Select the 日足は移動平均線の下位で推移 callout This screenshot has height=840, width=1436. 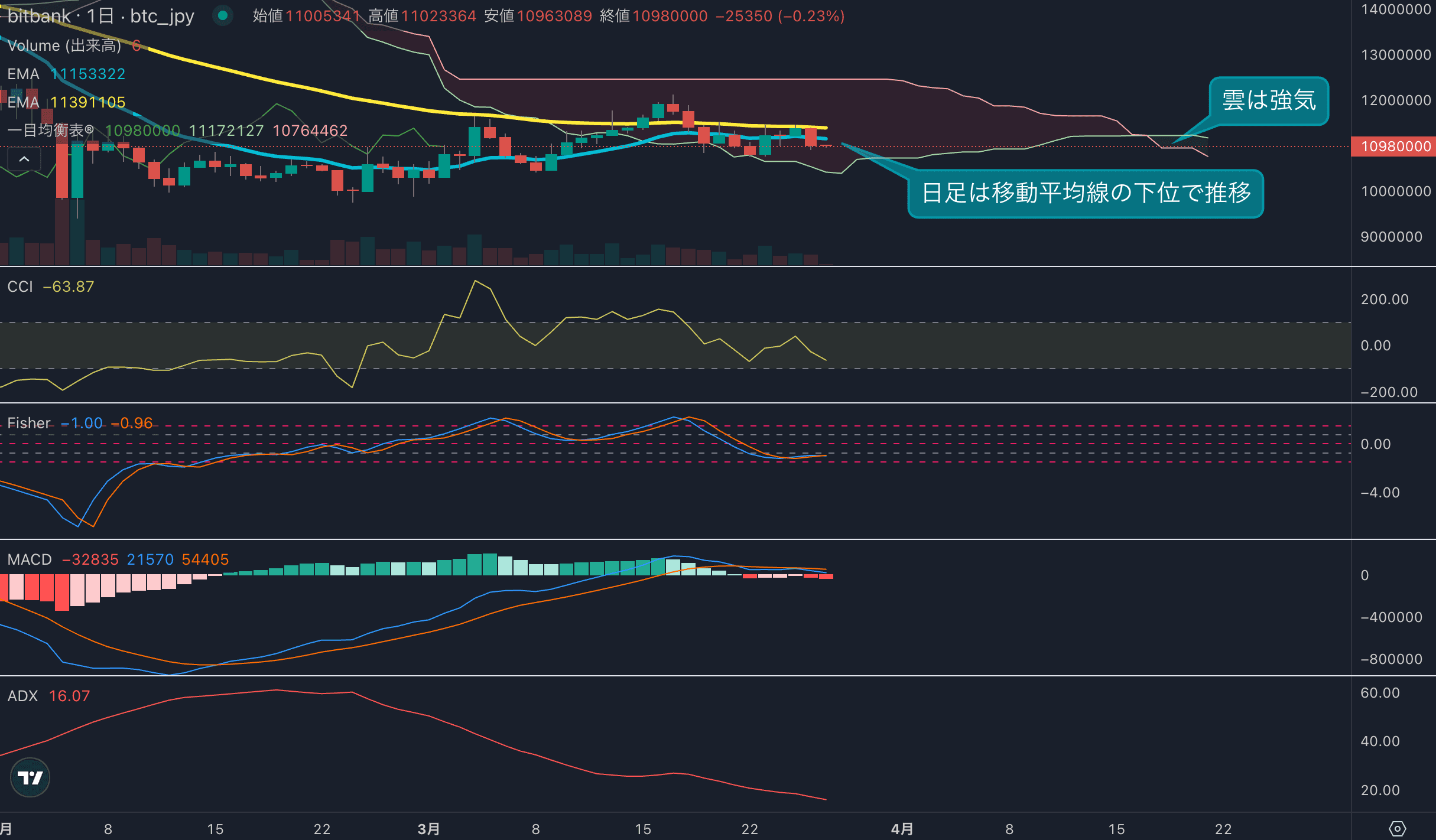tap(1085, 194)
